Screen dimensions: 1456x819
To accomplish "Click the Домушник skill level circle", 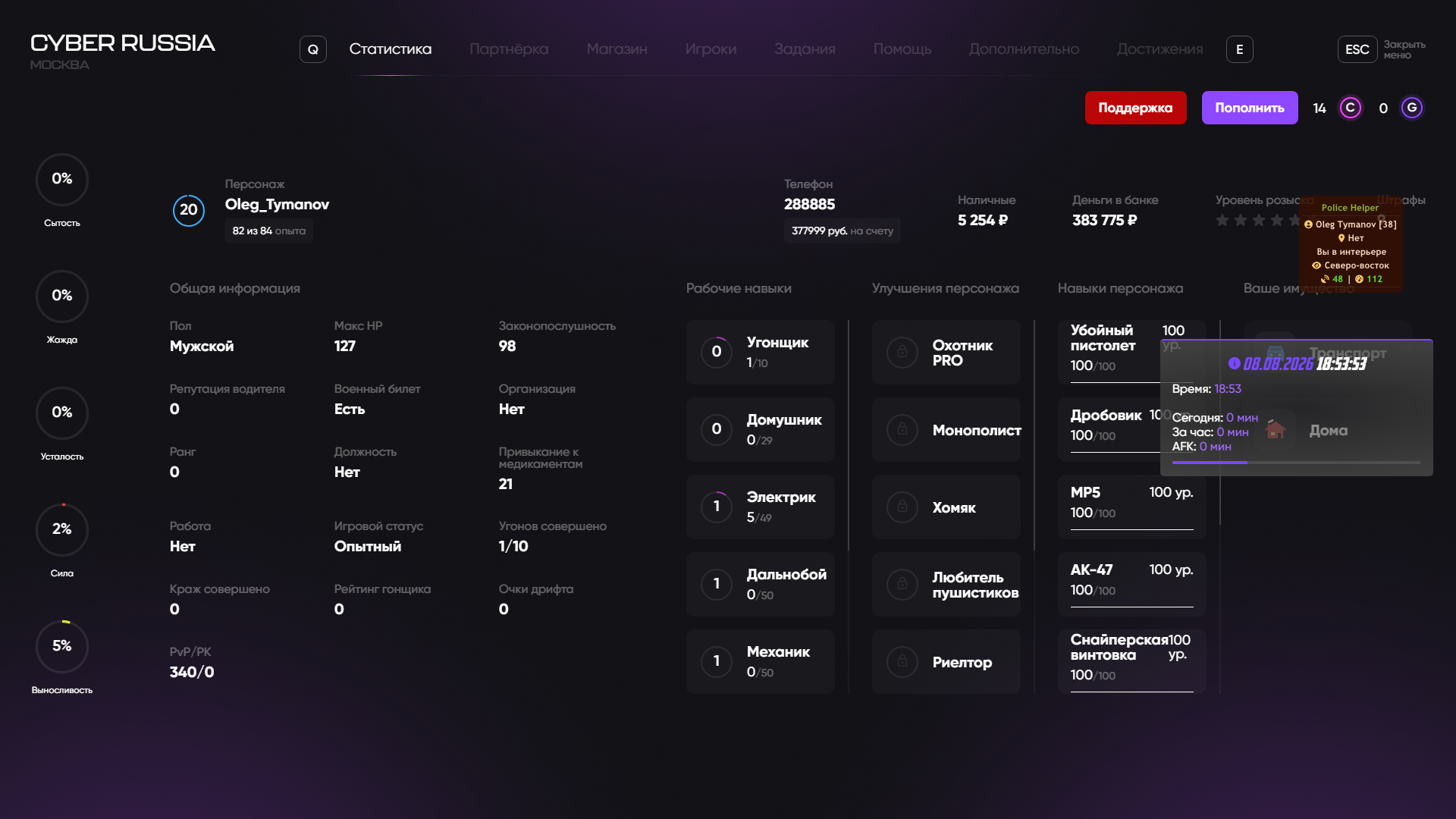I will click(717, 429).
